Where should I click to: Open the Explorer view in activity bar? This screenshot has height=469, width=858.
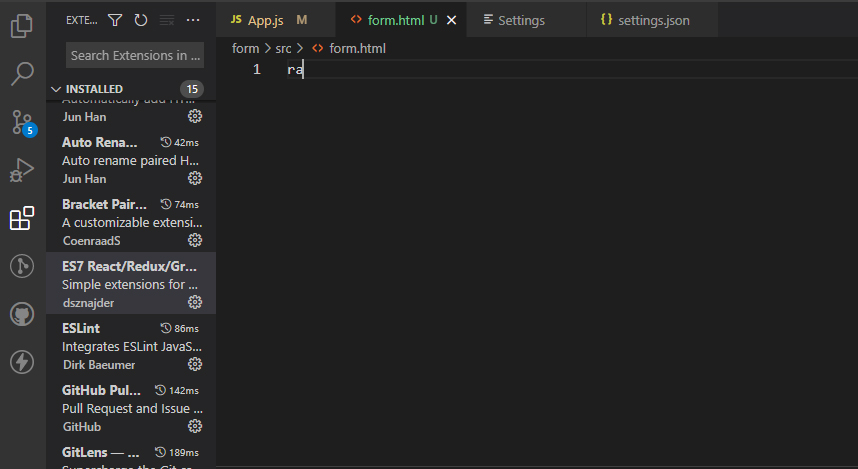click(x=22, y=25)
